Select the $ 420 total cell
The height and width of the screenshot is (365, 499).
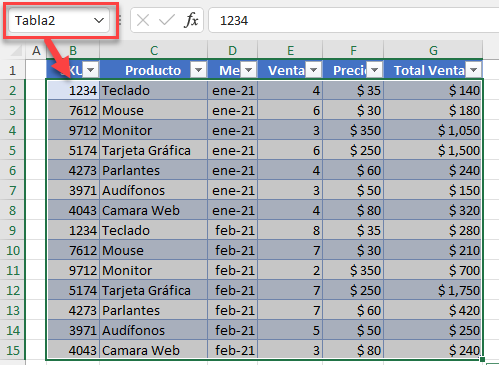coord(433,310)
